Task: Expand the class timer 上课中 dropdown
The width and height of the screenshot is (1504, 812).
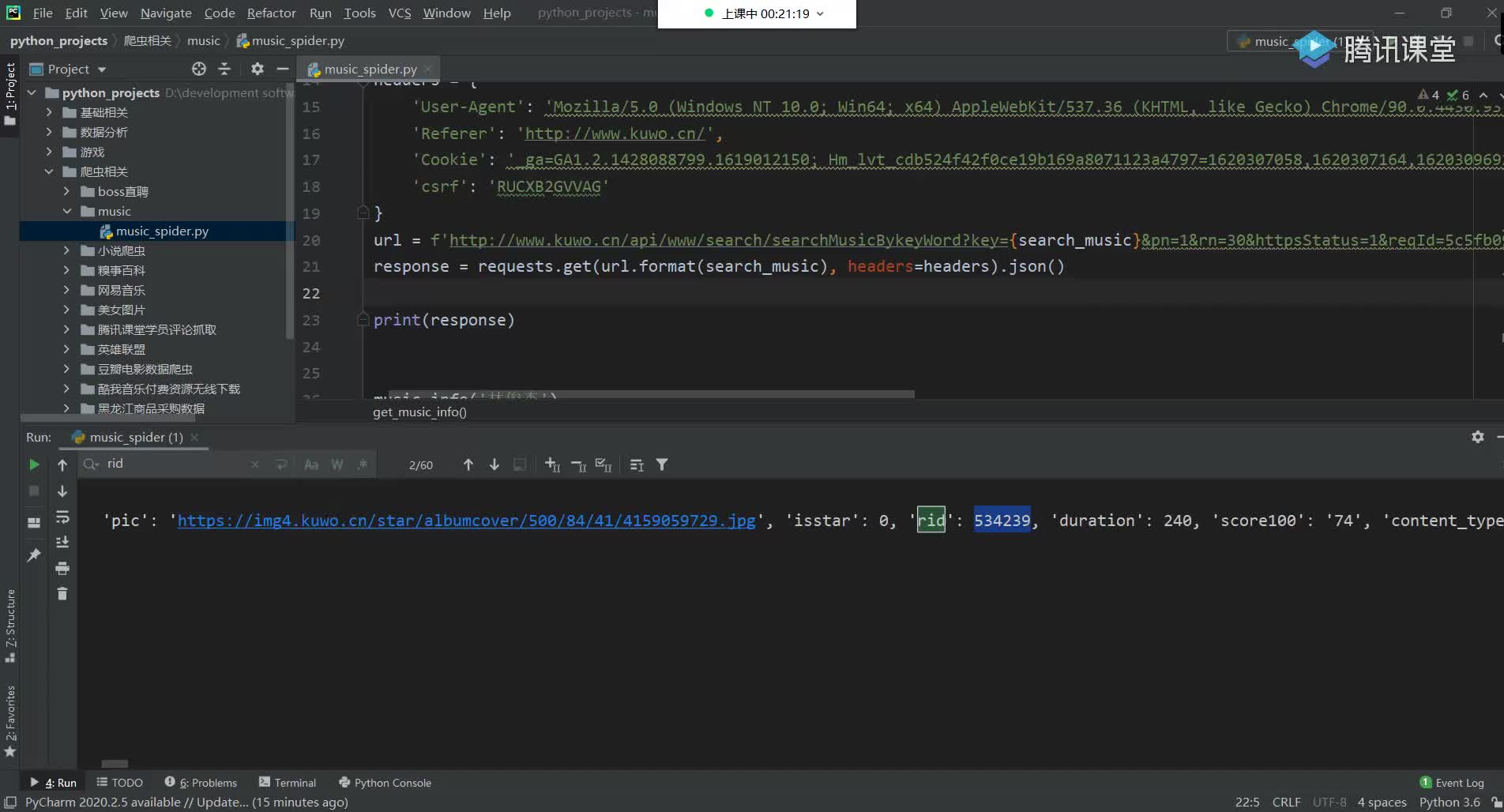Action: pos(820,13)
